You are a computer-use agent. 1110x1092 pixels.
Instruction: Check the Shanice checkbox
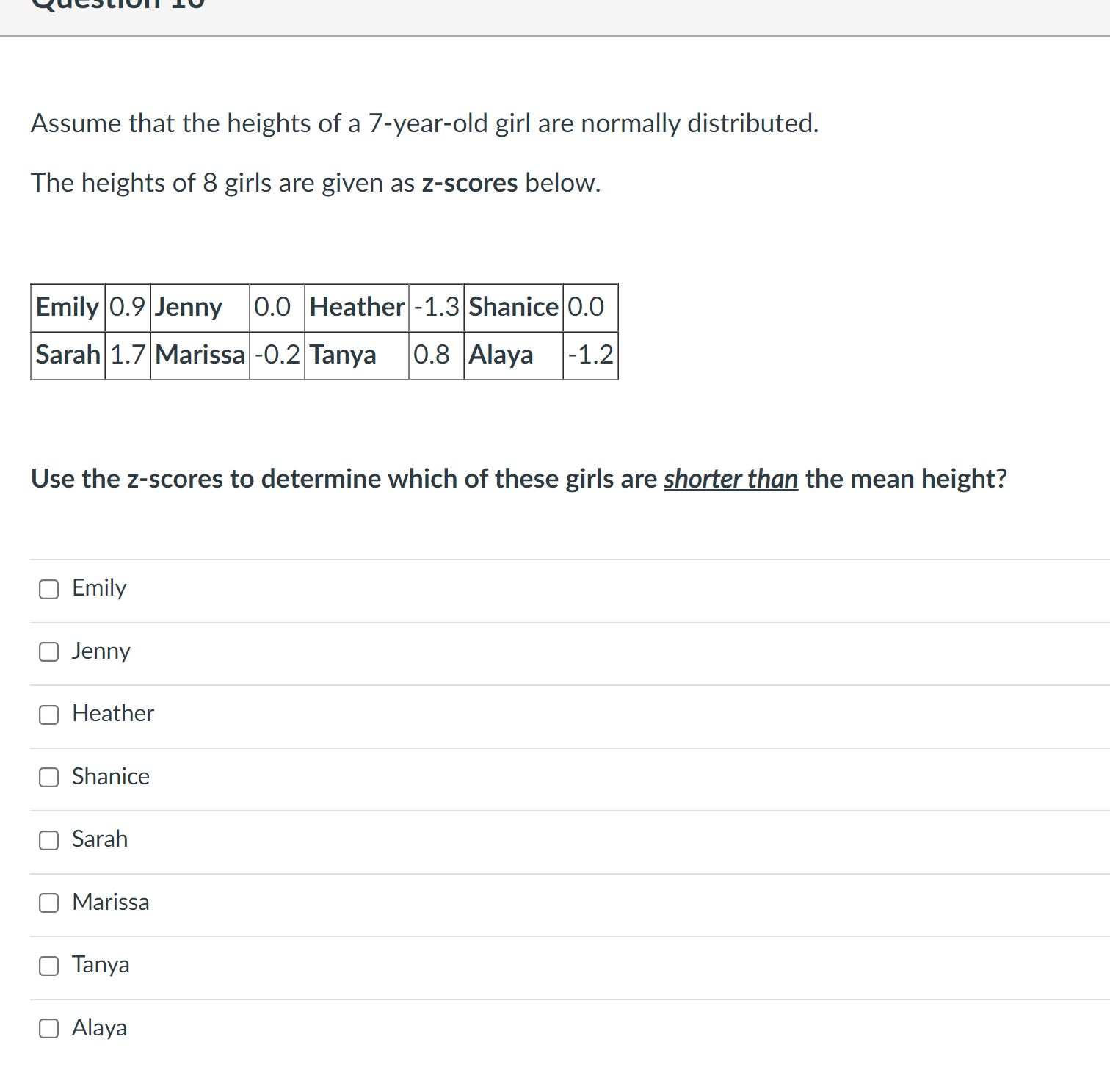[48, 777]
